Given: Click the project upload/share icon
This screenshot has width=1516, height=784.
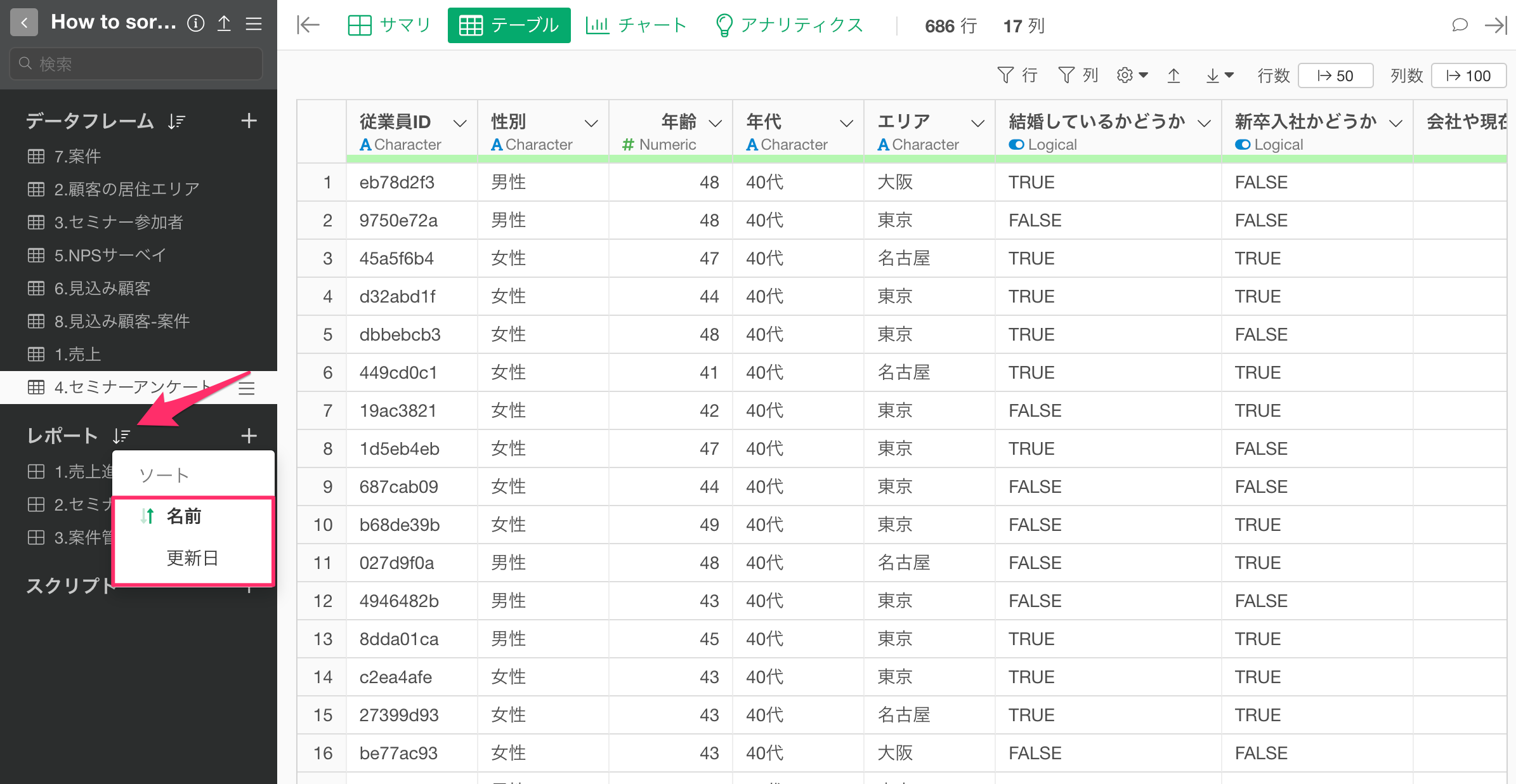Looking at the screenshot, I should click(x=224, y=23).
